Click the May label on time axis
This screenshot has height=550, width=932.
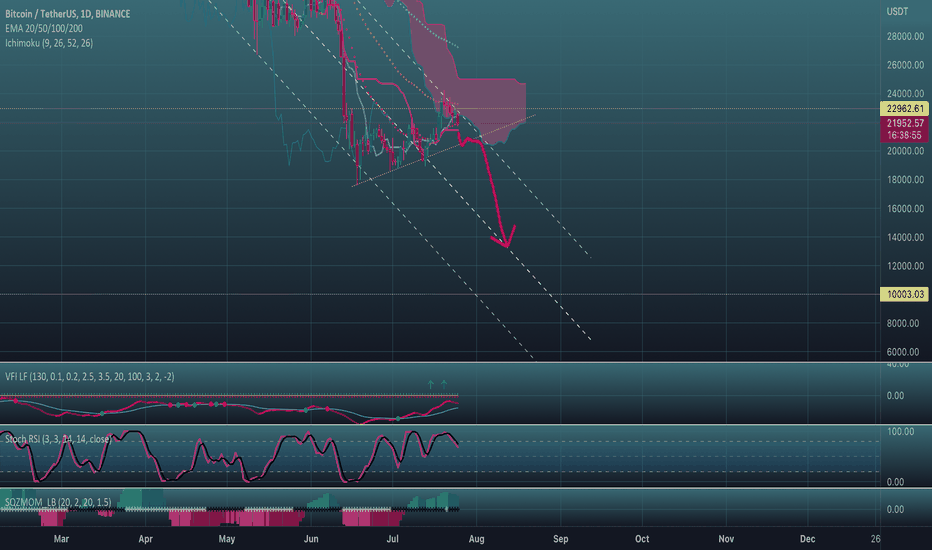tap(226, 539)
